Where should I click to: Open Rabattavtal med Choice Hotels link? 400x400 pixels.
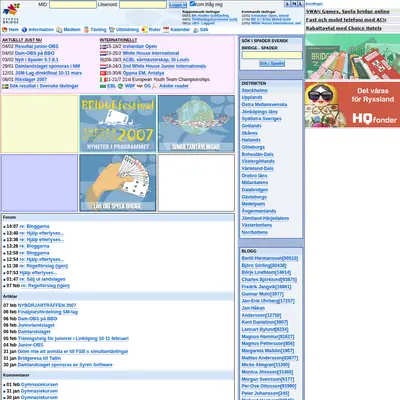pos(344,28)
